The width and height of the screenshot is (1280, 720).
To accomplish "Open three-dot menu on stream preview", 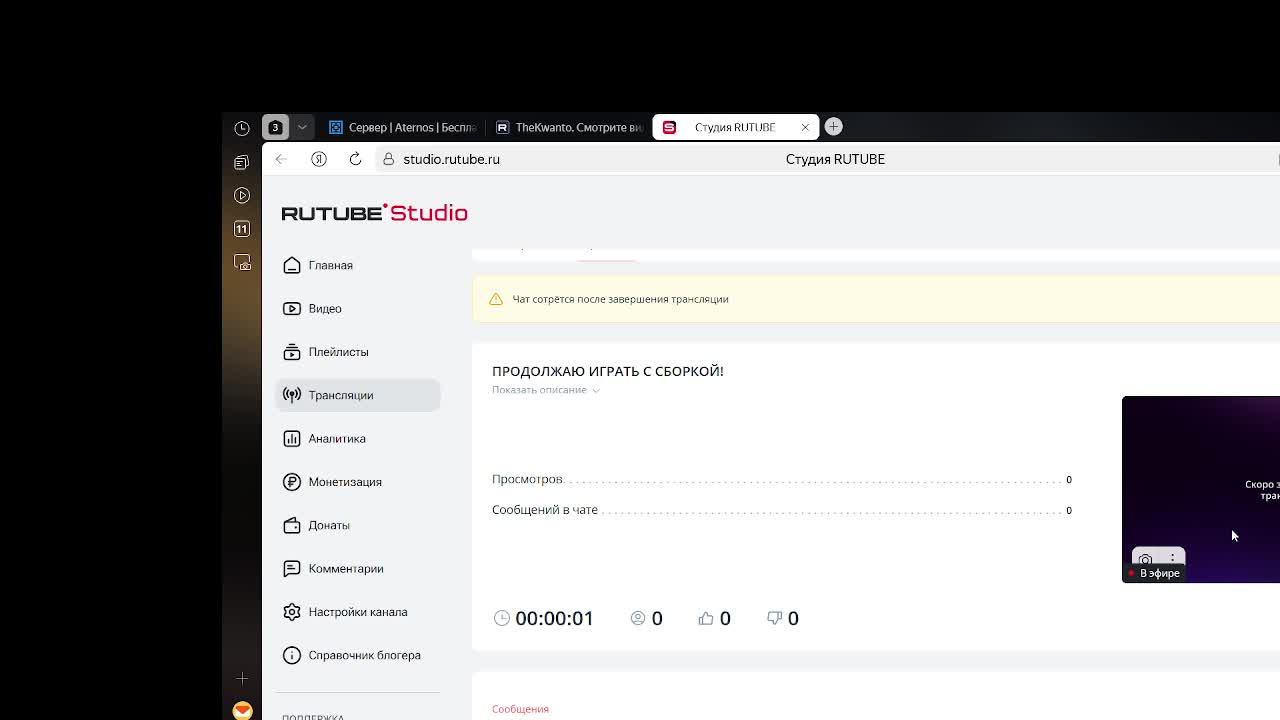I will pyautogui.click(x=1173, y=559).
